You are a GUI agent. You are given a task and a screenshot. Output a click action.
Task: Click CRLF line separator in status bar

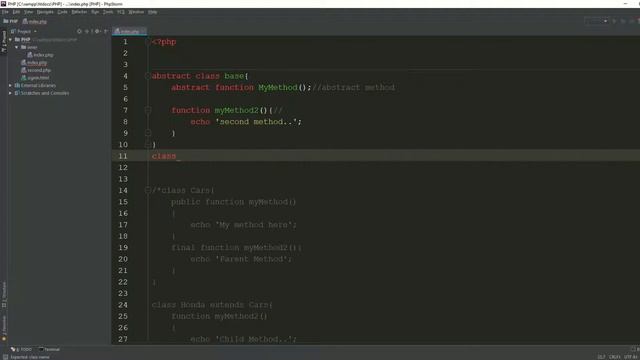click(615, 357)
